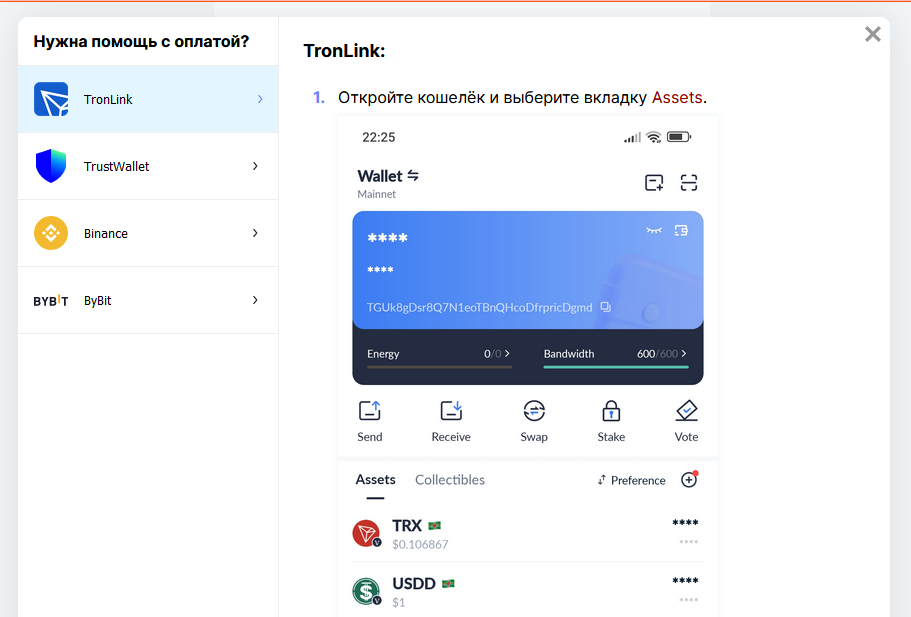Click the add asset plus icon
The width and height of the screenshot is (911, 617).
tap(689, 480)
